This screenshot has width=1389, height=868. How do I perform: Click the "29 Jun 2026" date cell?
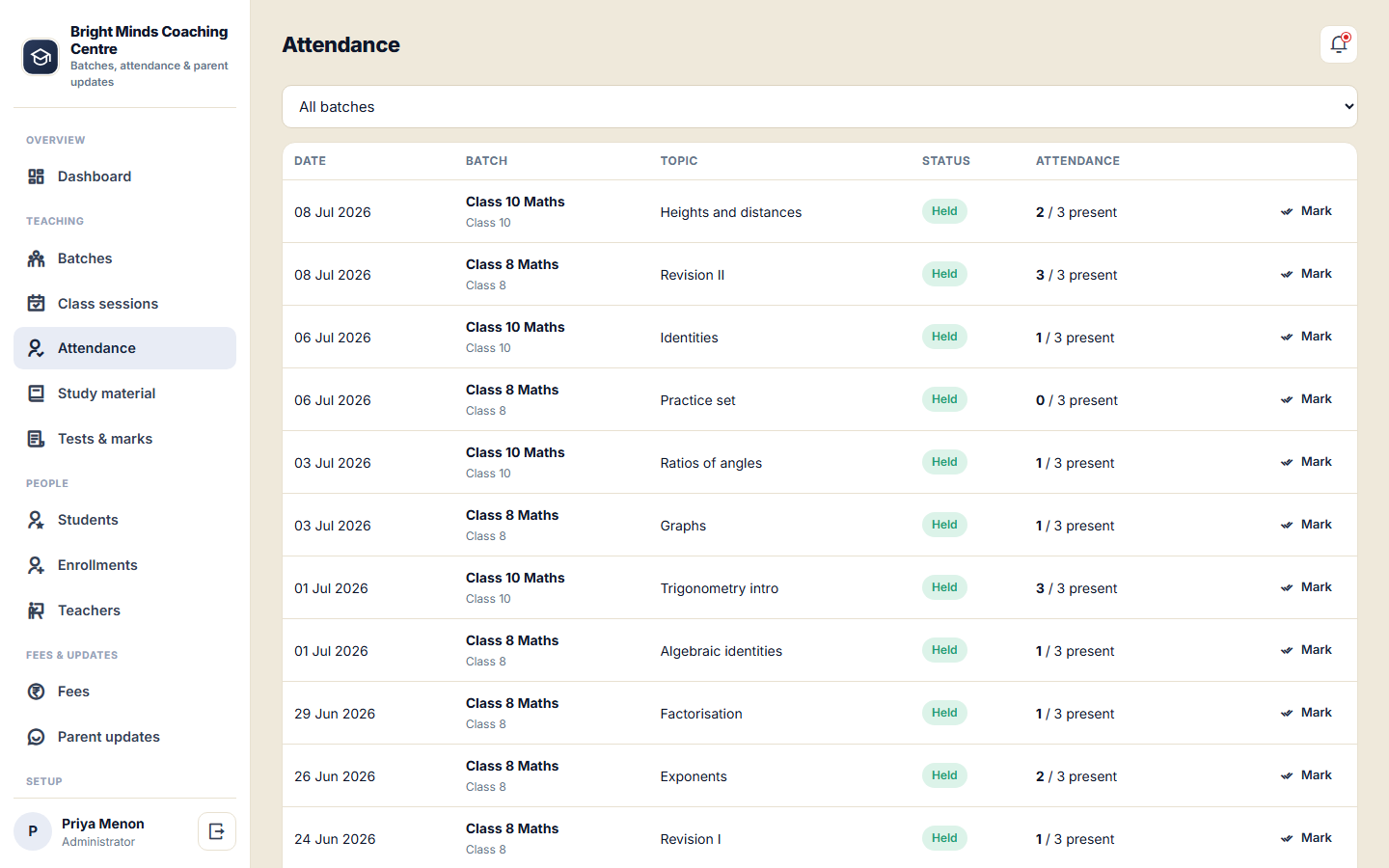point(335,714)
